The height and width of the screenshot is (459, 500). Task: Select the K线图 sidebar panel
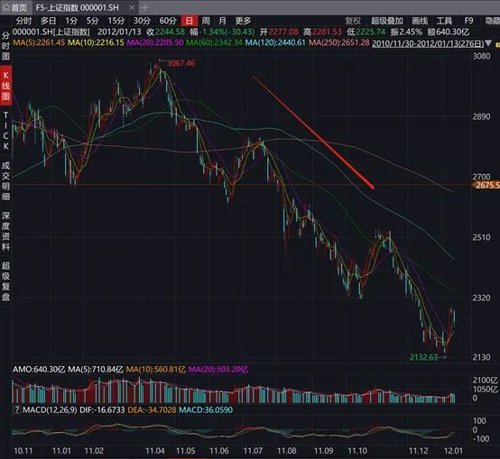coord(6,86)
